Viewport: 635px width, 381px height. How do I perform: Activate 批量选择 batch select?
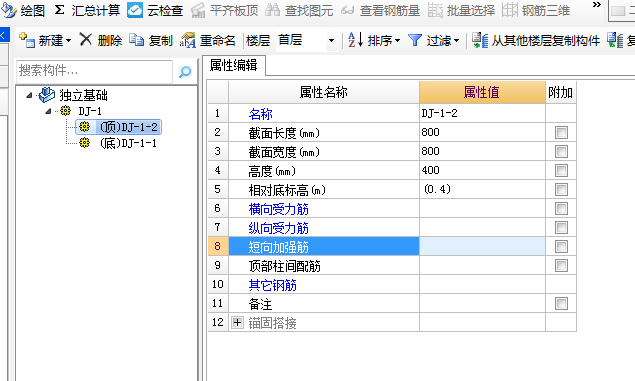[x=461, y=11]
